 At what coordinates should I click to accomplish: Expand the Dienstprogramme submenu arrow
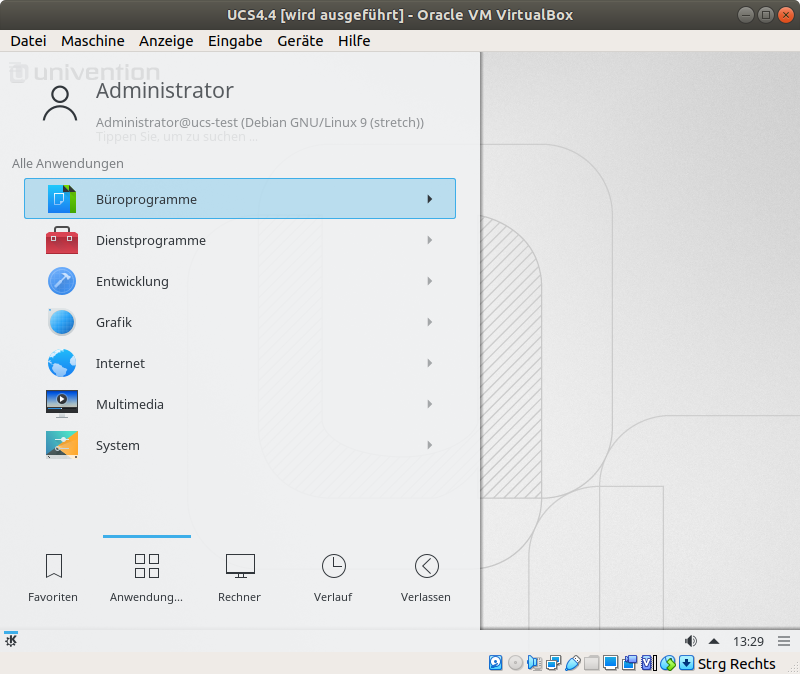[430, 240]
